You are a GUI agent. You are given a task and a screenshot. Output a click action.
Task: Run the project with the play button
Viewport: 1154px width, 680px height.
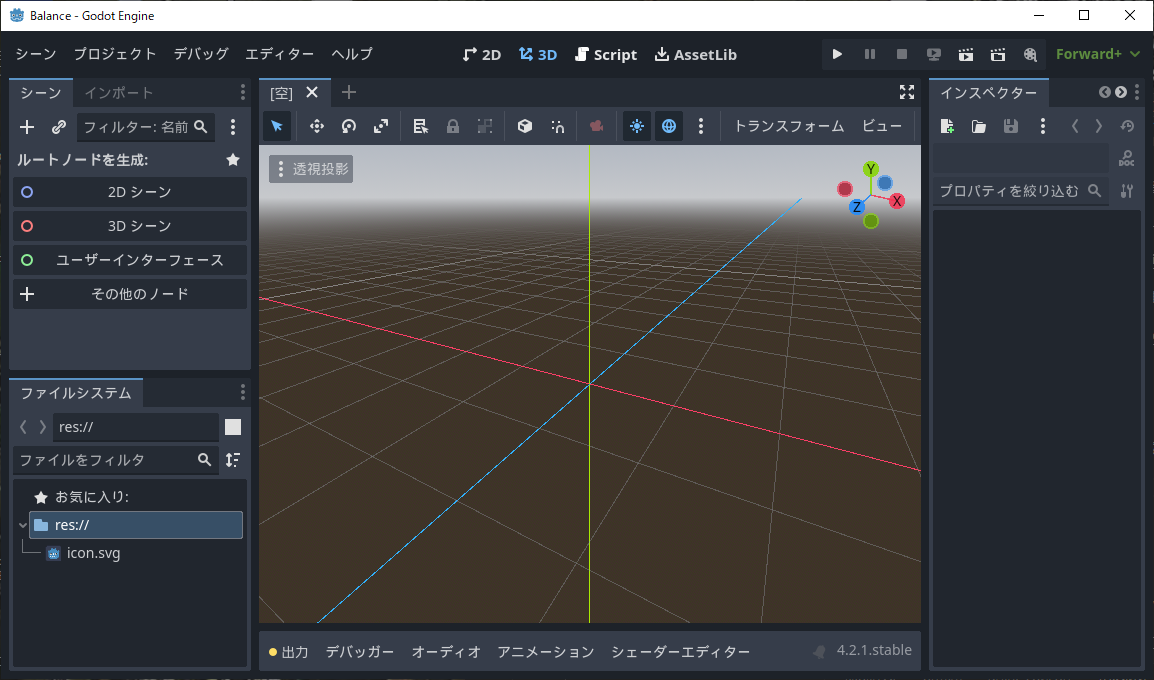click(837, 55)
